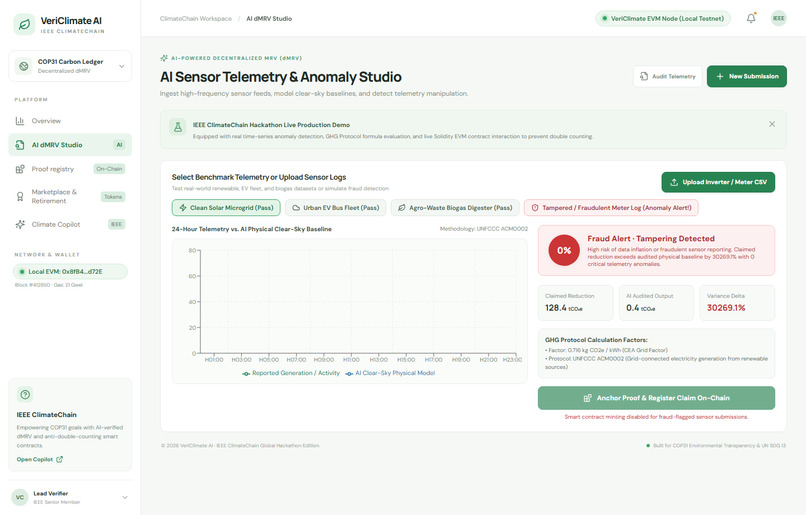The image size is (806, 515).
Task: Select the Clean Solar Microgrid (Pass) dataset
Action: click(226, 208)
